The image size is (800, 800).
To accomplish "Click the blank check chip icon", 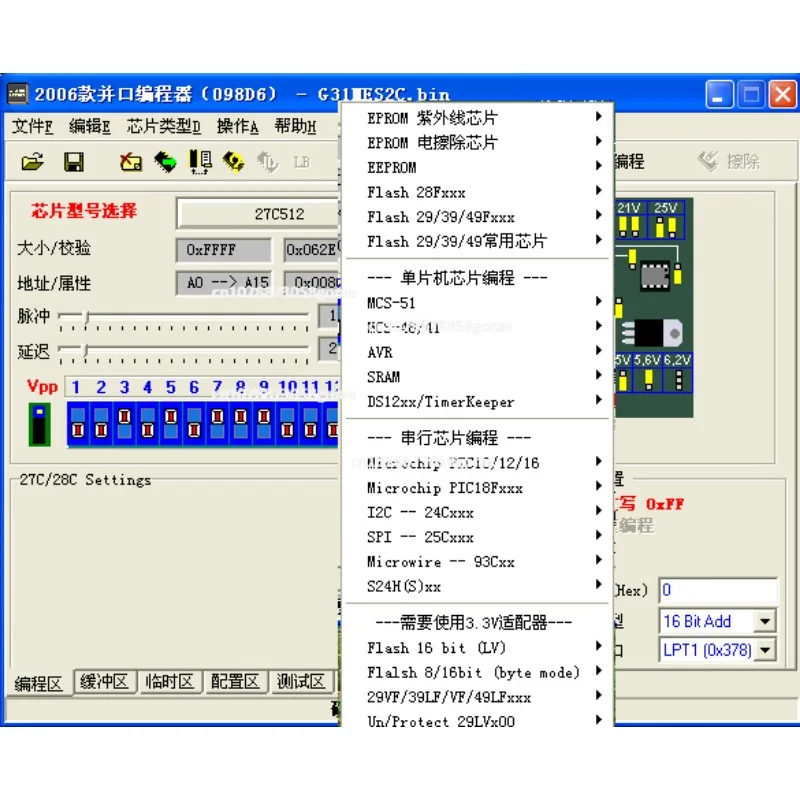I will (x=131, y=162).
